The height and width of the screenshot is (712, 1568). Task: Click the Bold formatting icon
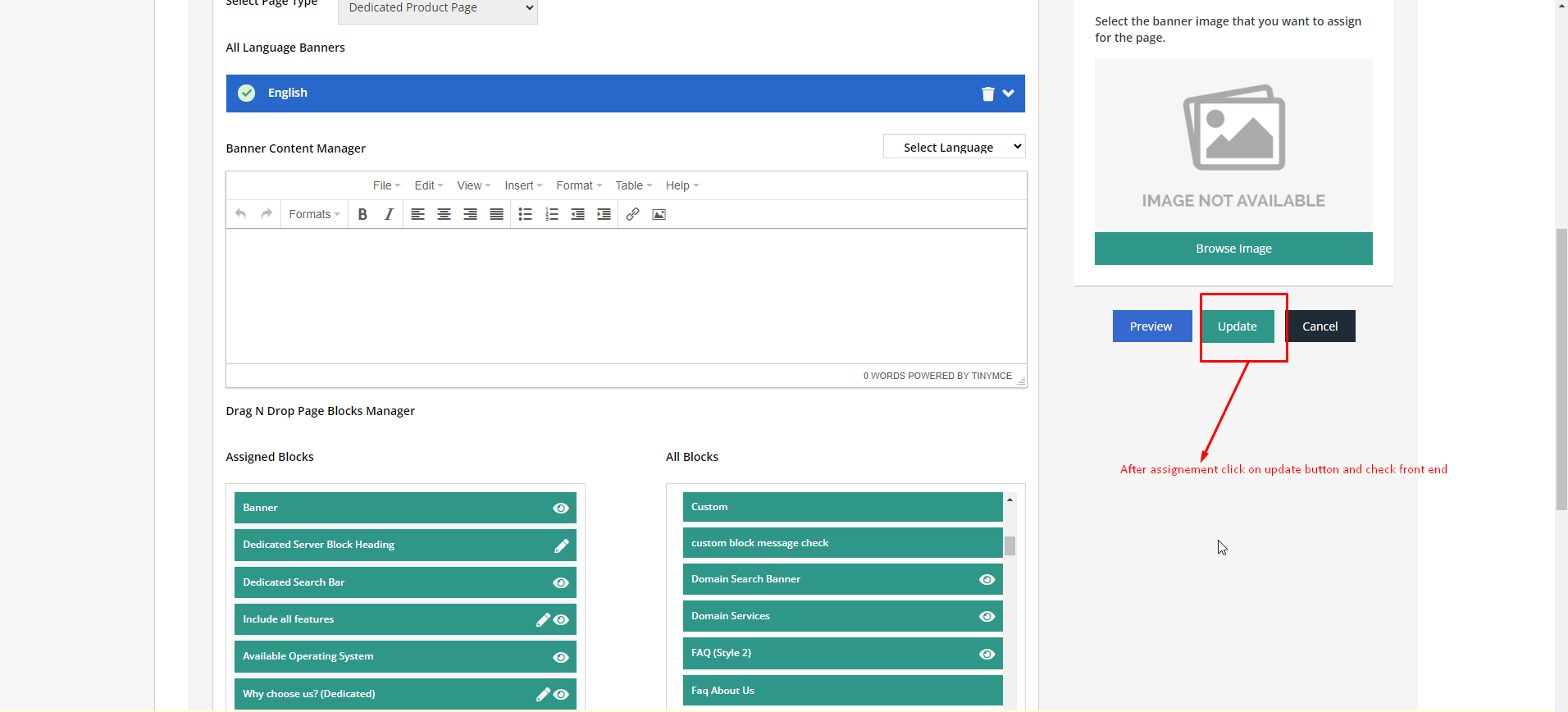pos(362,214)
